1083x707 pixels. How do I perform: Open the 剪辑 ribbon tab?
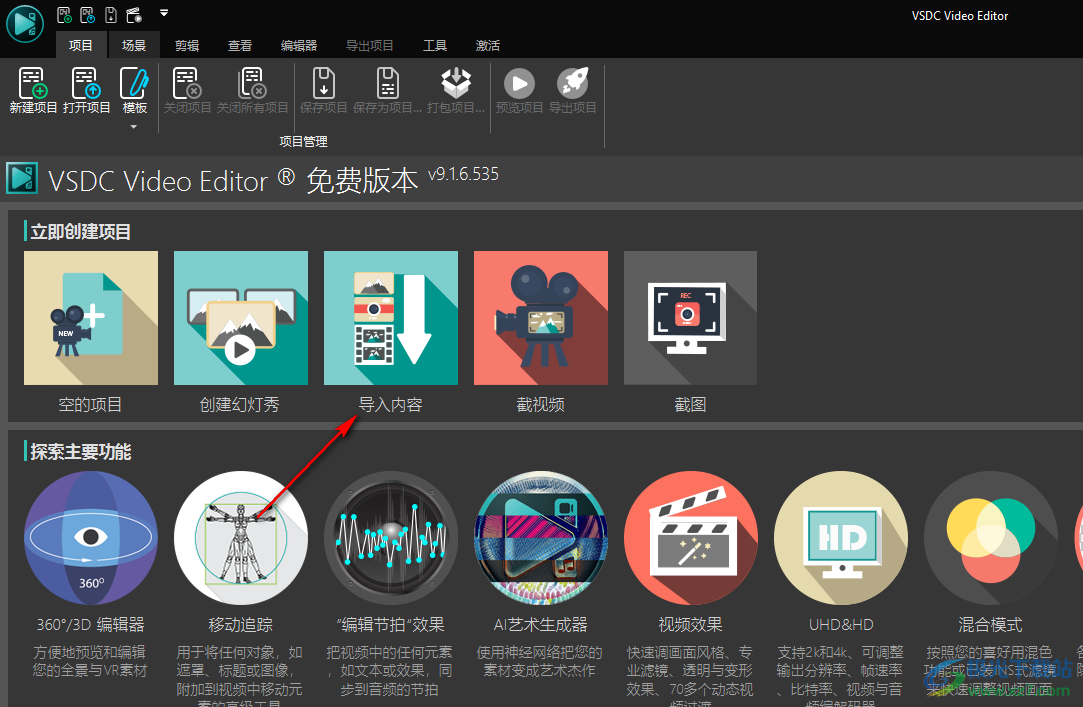coord(187,46)
